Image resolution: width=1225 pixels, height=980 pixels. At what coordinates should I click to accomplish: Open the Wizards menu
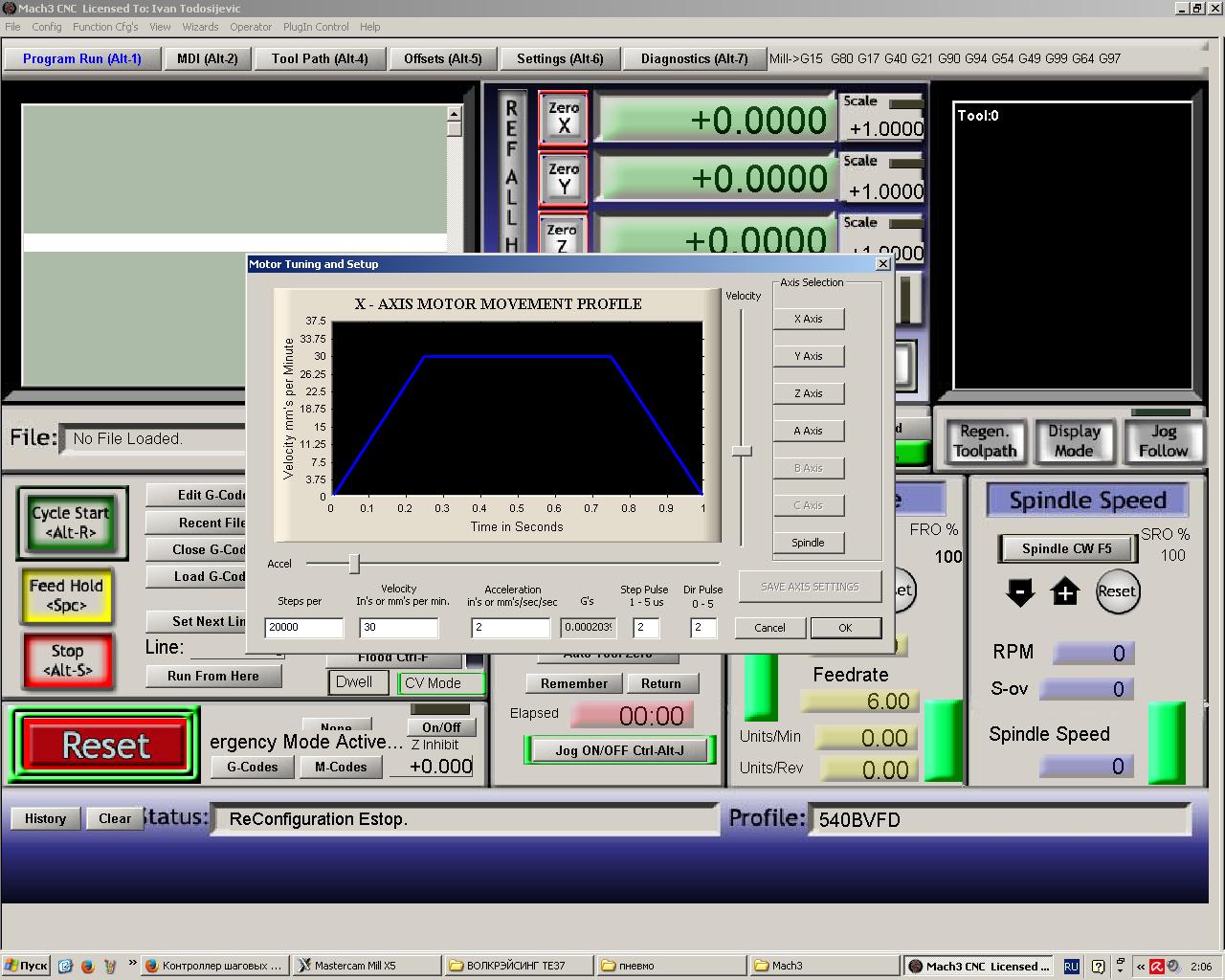pos(200,27)
